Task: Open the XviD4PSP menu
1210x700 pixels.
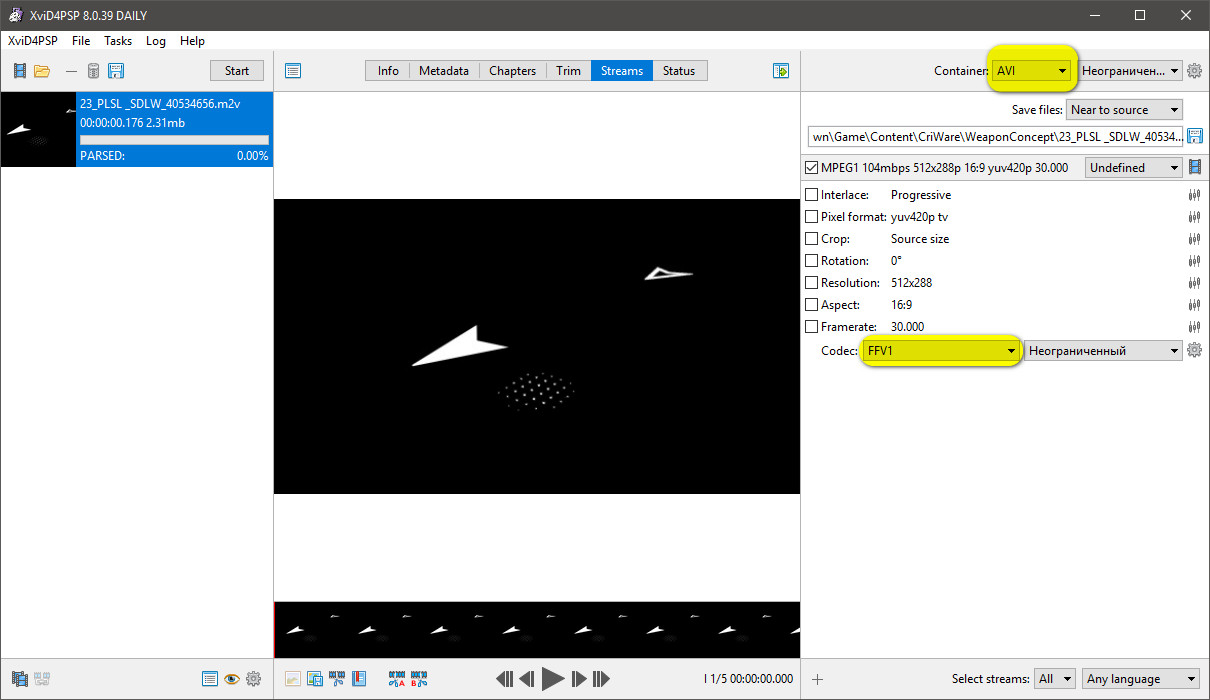Action: tap(32, 41)
